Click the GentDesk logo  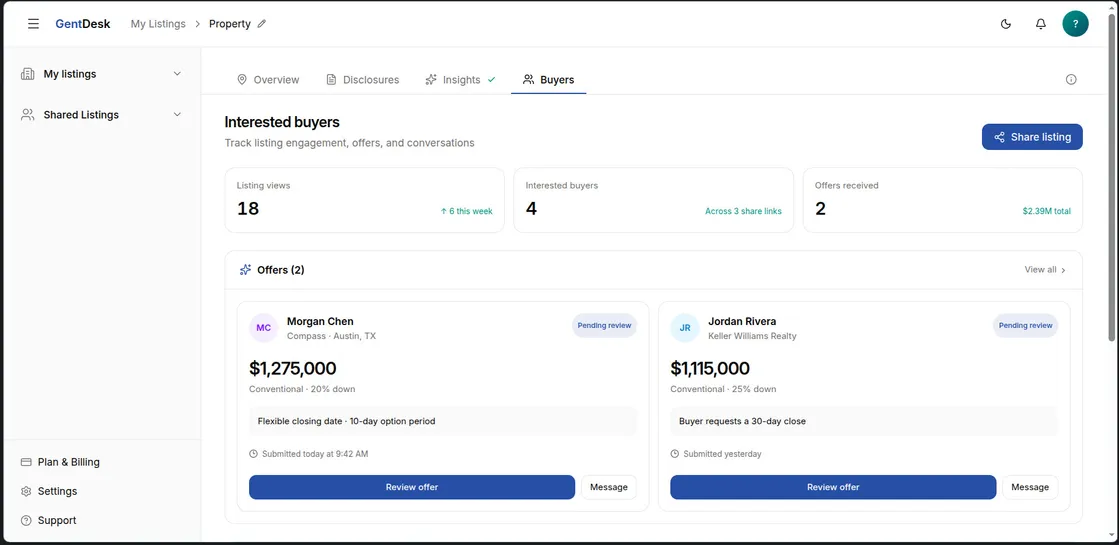pyautogui.click(x=83, y=24)
